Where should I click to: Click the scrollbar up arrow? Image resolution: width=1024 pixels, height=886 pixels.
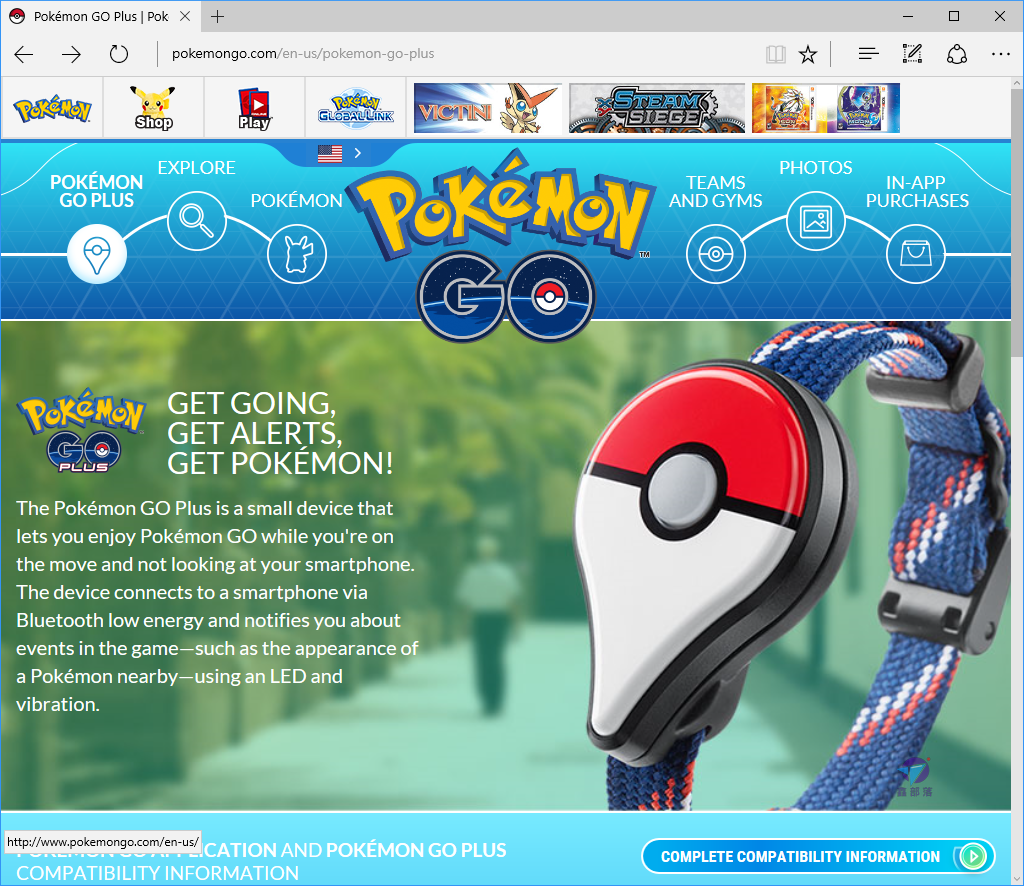1017,84
